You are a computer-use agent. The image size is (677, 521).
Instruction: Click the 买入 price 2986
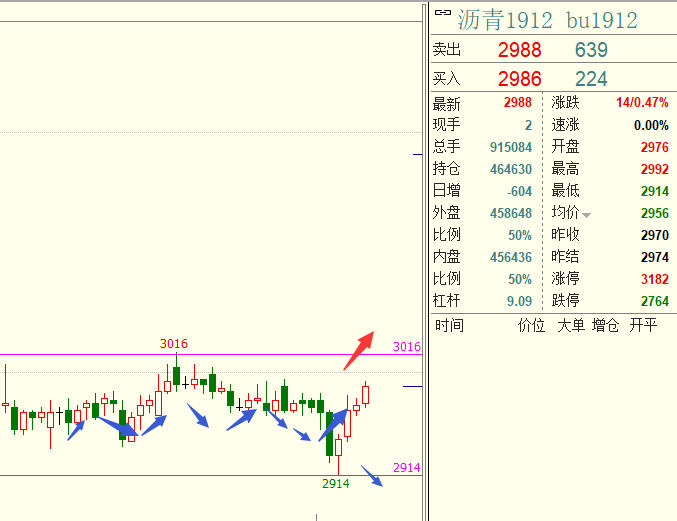coord(519,79)
